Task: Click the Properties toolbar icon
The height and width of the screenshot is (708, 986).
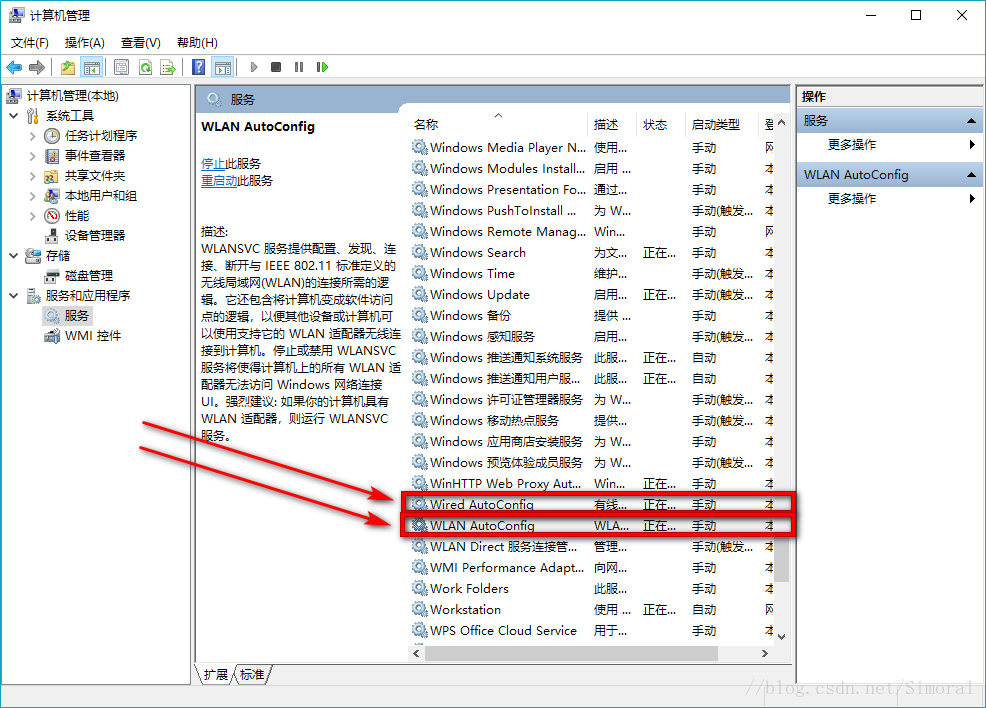Action: click(x=121, y=67)
